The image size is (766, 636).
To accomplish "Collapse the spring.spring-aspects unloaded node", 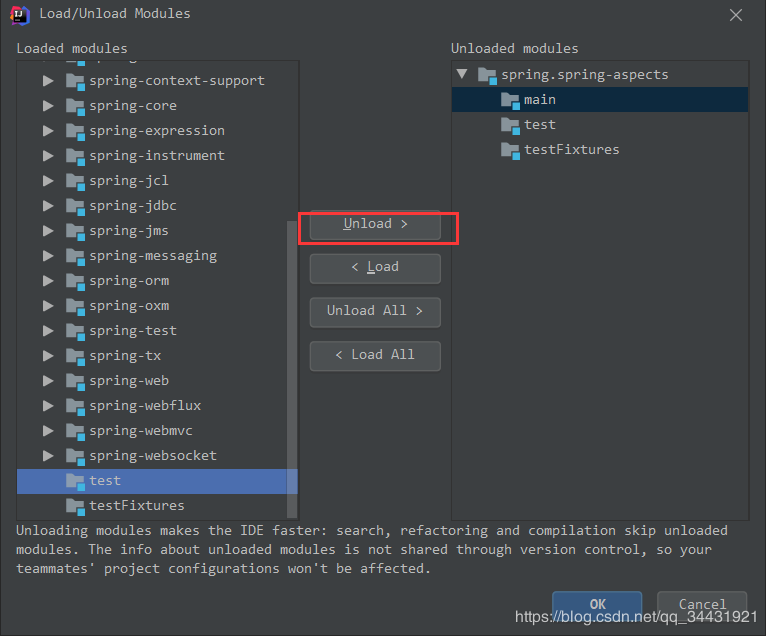I will click(x=462, y=74).
